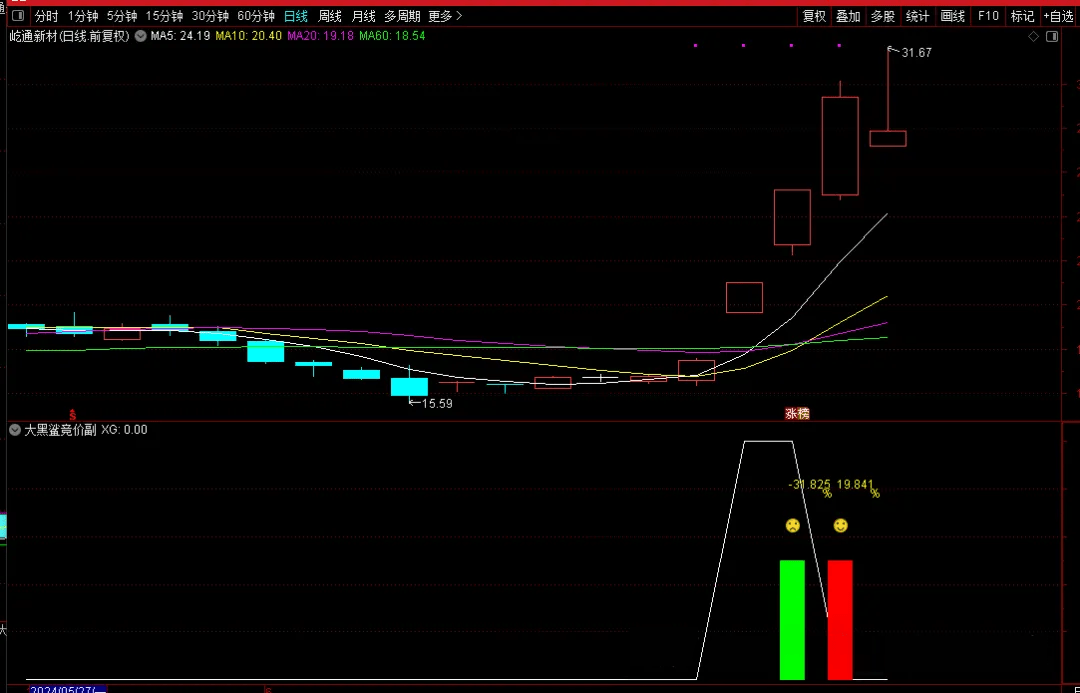Toggle the left sidebar panel icon

coord(18,16)
